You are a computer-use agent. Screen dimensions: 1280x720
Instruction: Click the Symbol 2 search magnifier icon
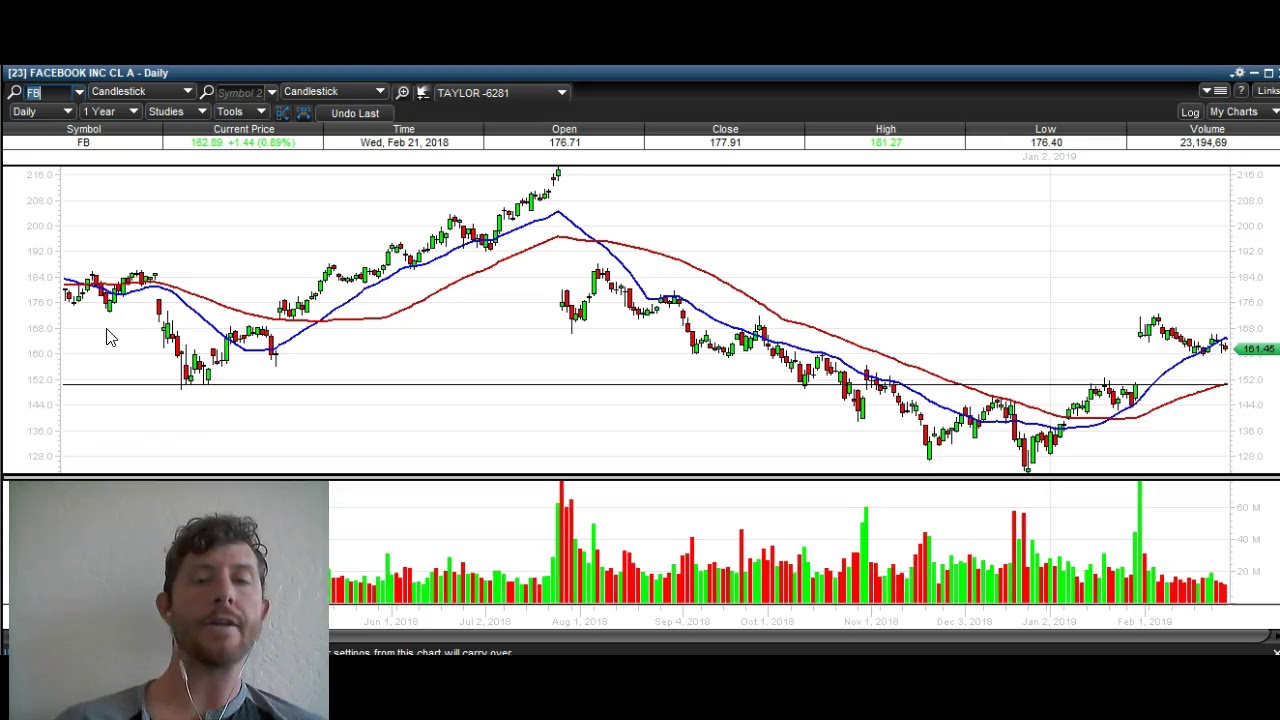[x=207, y=92]
